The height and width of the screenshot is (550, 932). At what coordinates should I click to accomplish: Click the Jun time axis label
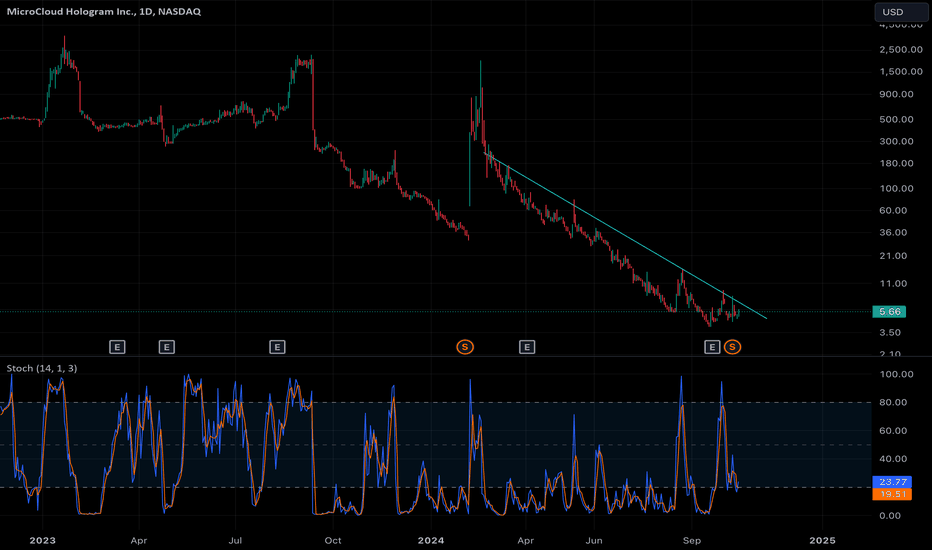point(594,540)
